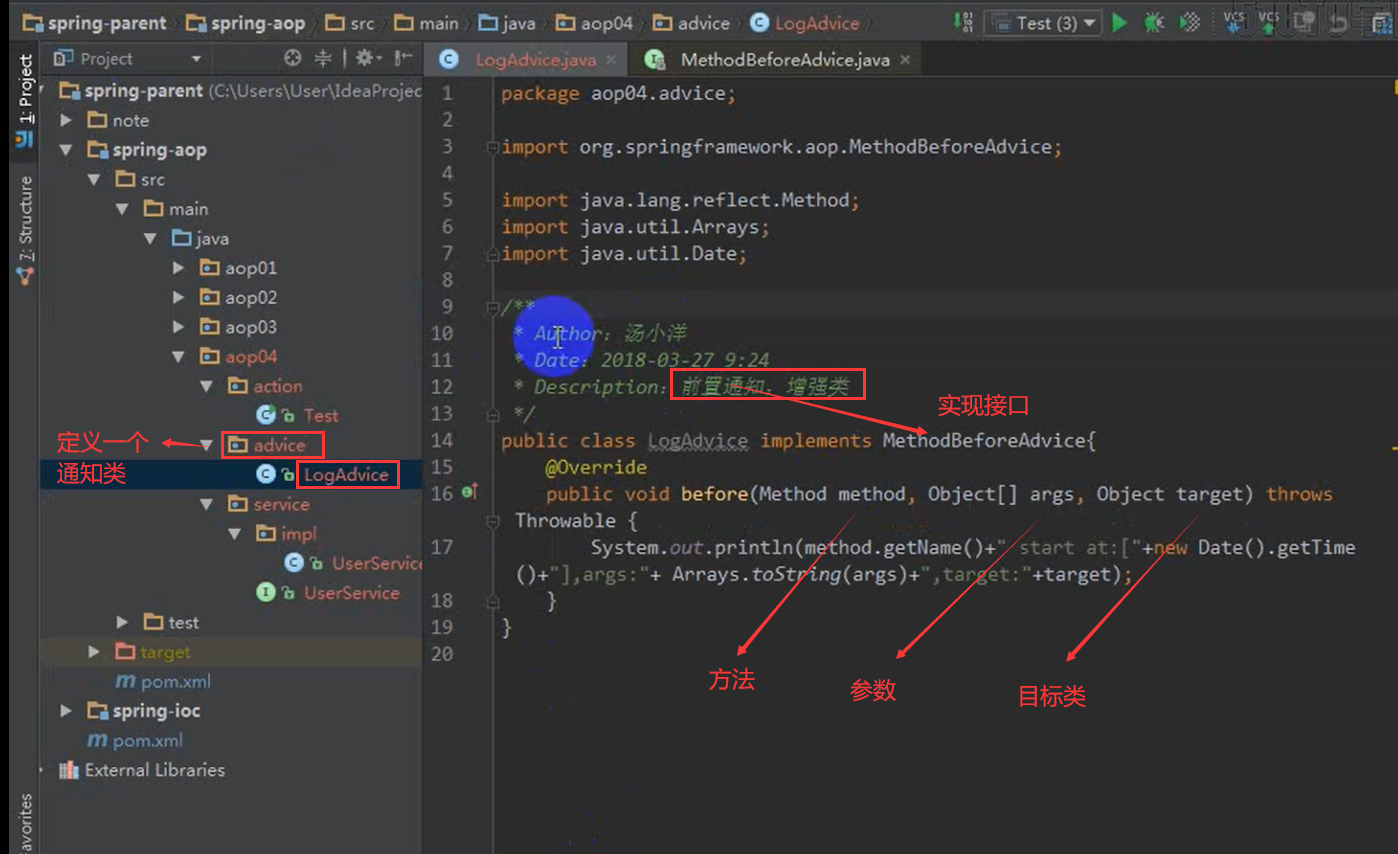This screenshot has height=854, width=1398.
Task: Collapse the service package
Action: pos(207,504)
